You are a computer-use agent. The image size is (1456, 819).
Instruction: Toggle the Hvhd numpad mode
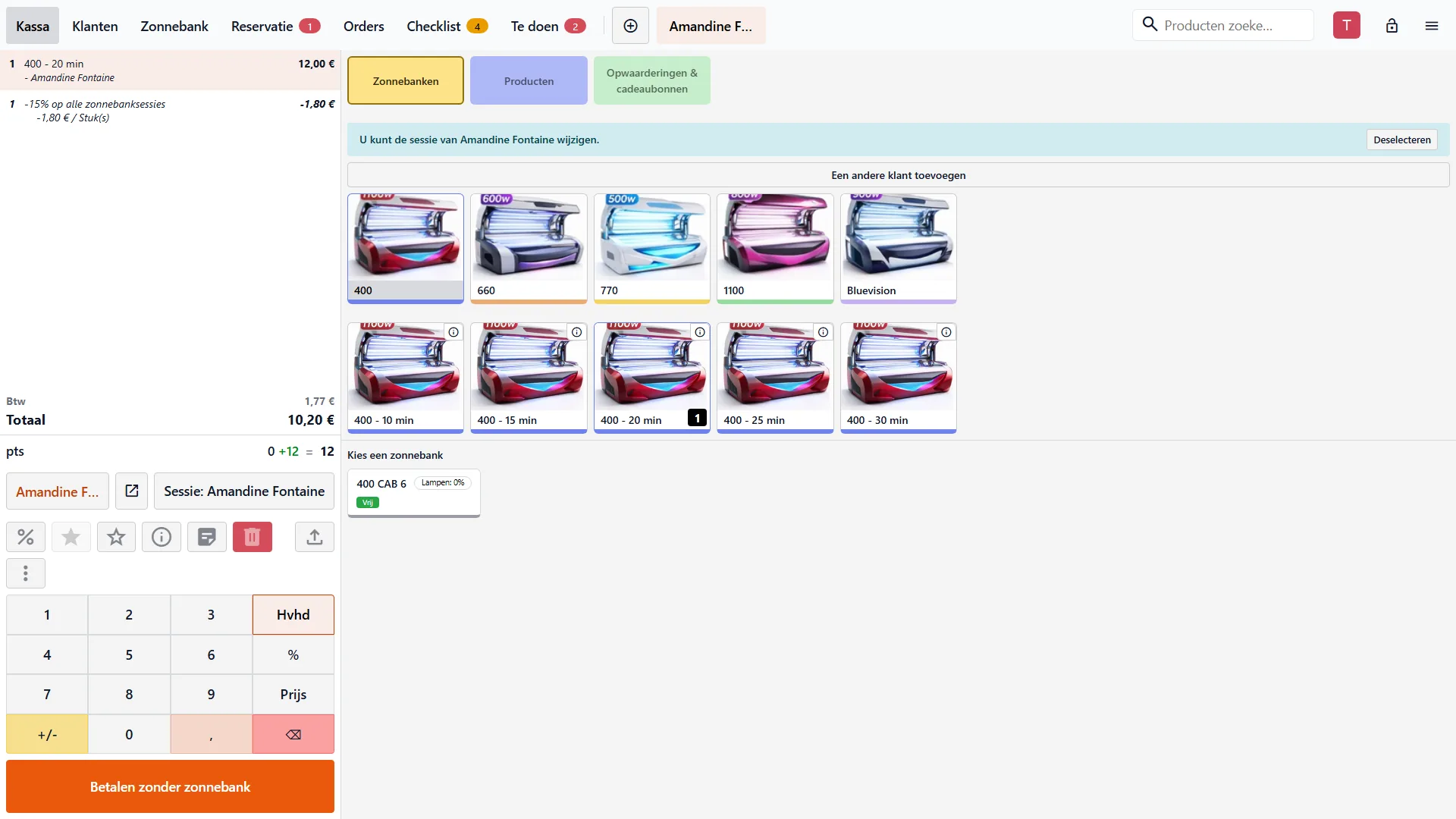[293, 614]
